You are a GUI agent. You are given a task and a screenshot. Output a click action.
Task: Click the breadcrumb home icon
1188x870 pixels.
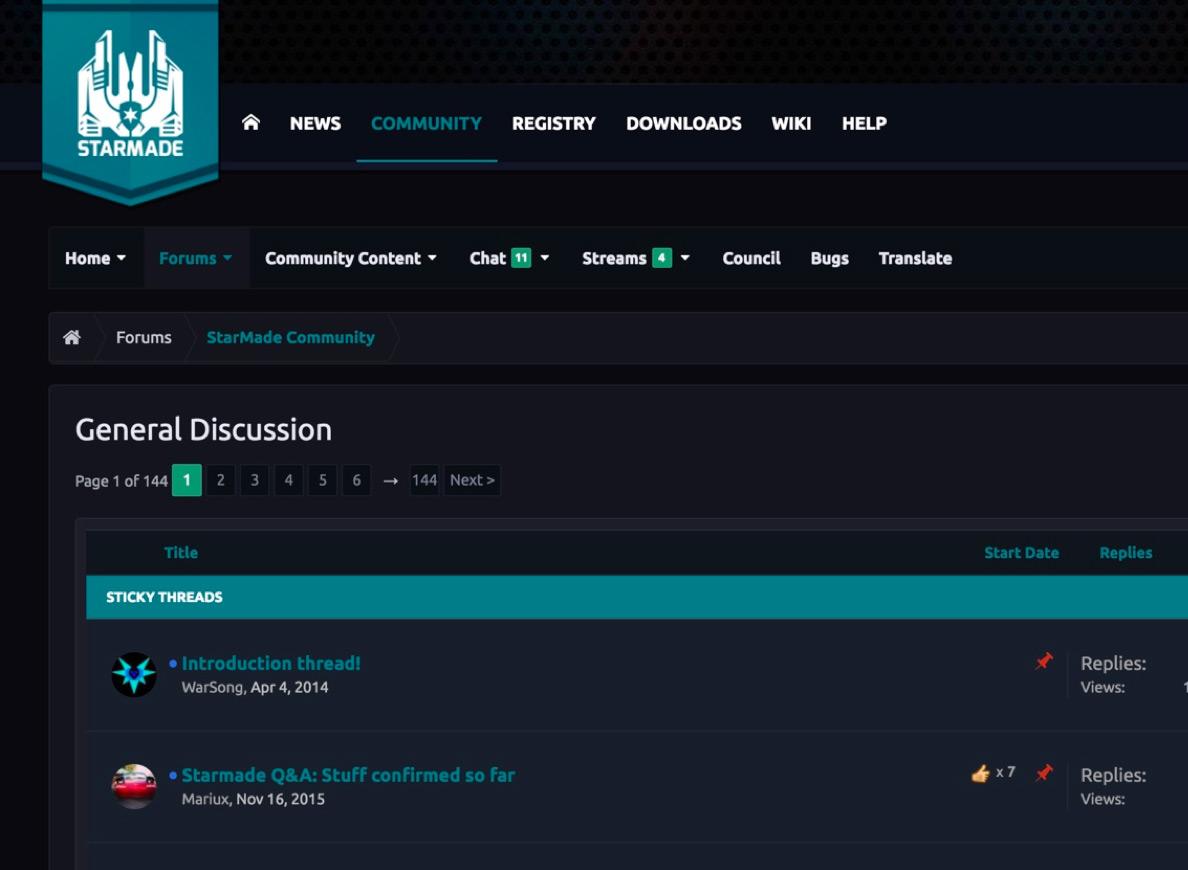pyautogui.click(x=72, y=338)
